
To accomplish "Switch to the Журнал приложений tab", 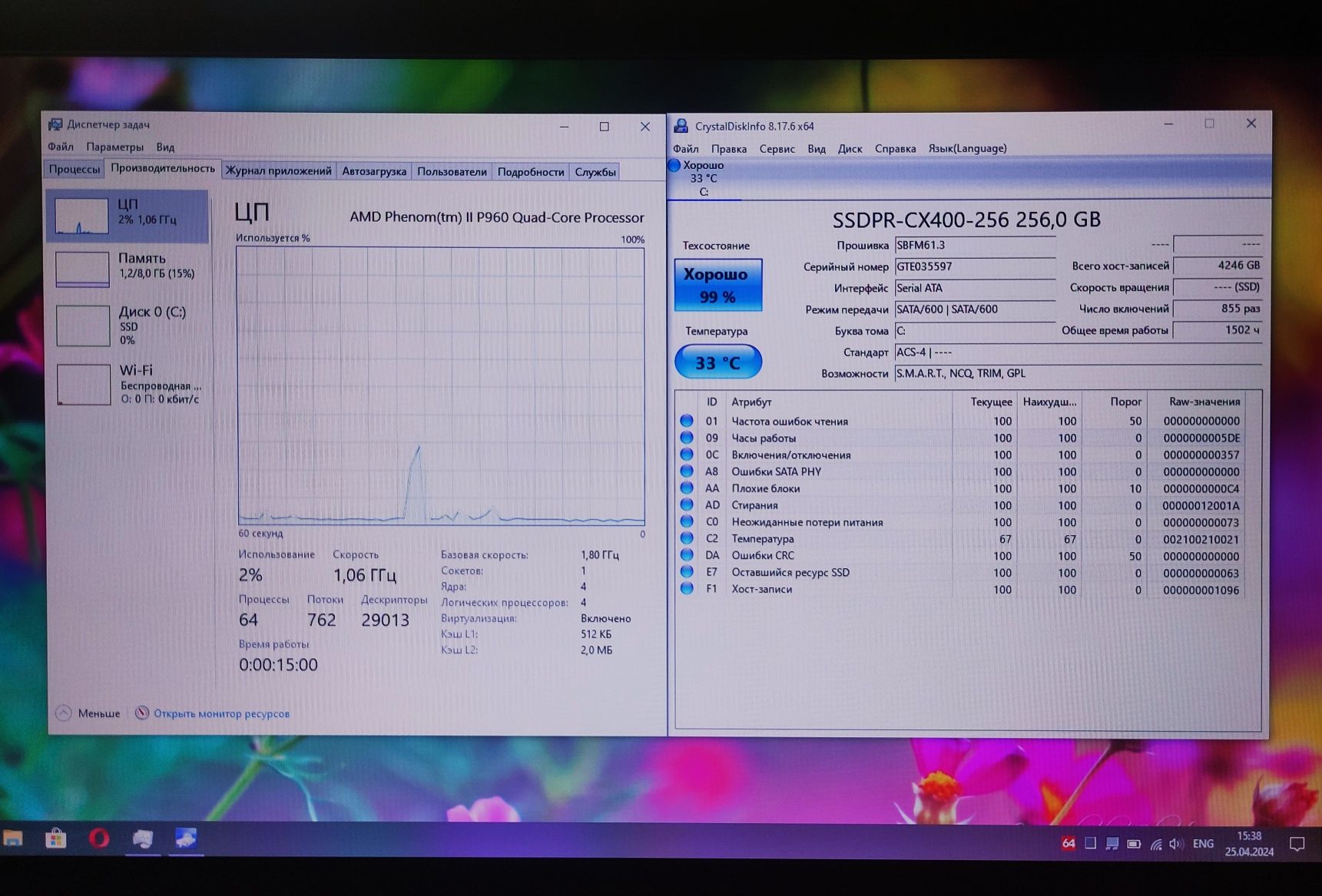I will [x=278, y=171].
